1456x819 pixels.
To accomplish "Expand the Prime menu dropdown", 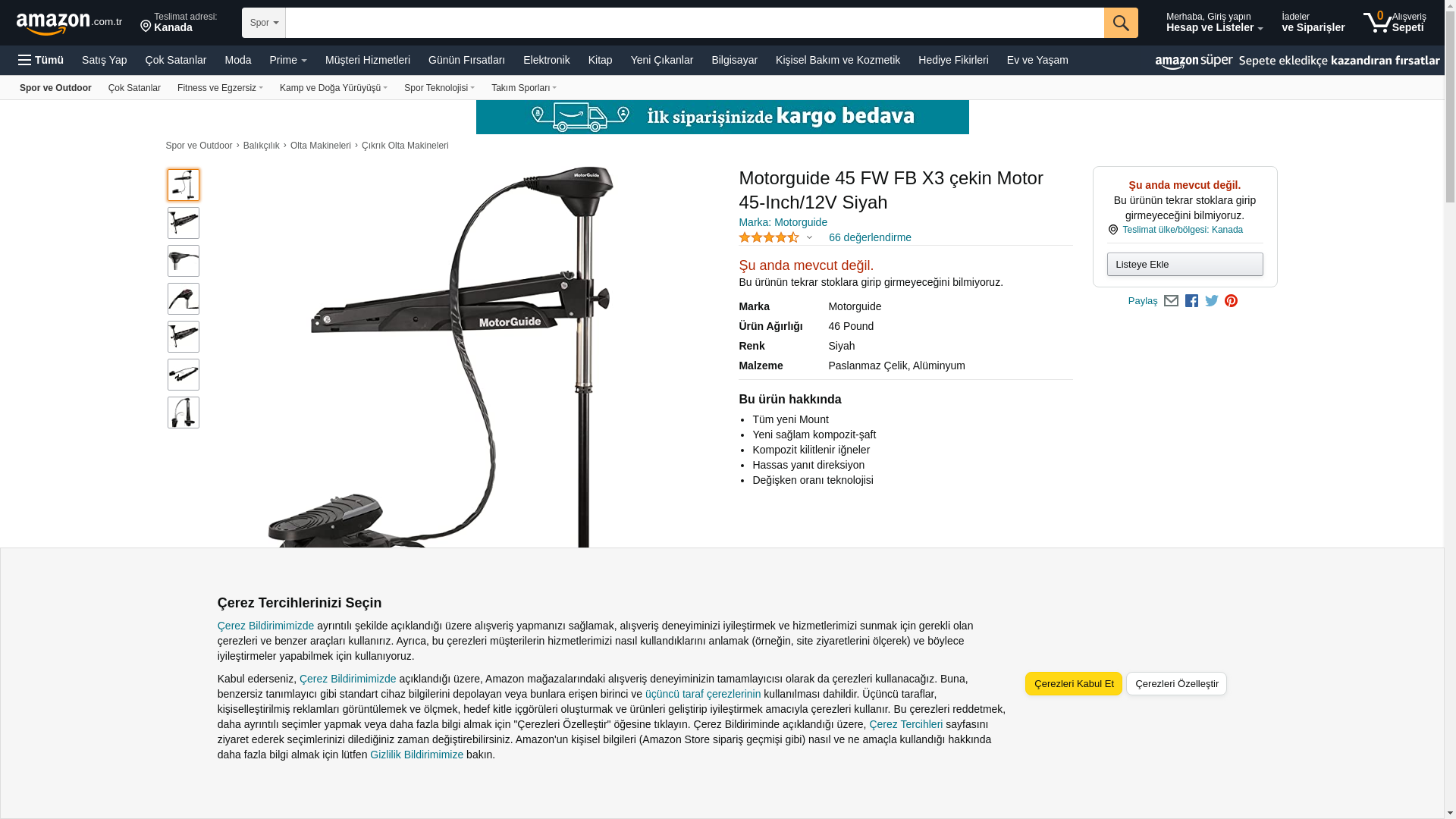I will pos(288,60).
